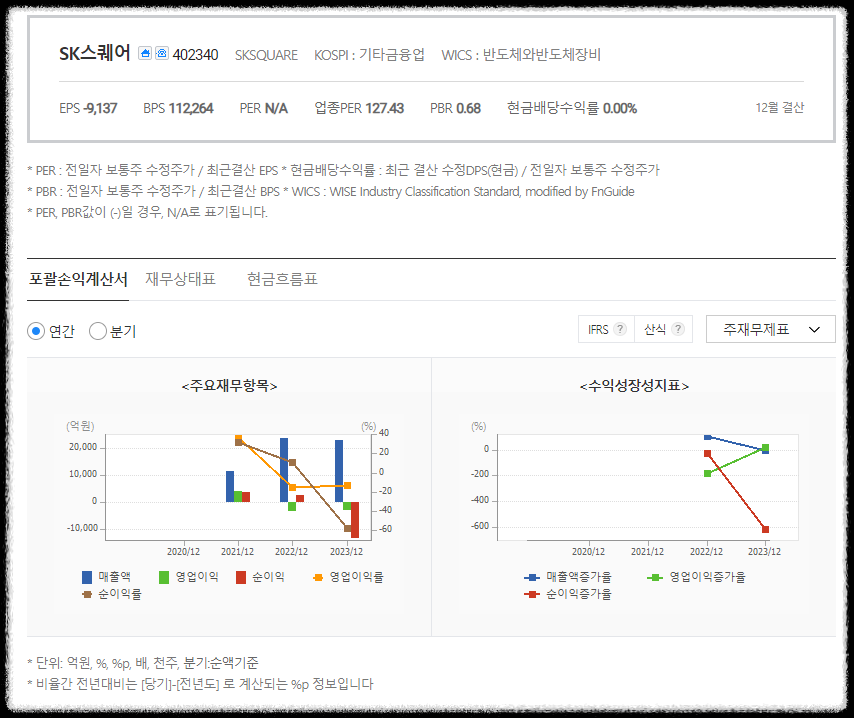Click the 2020/12 label on the right chart
The width and height of the screenshot is (854, 718).
tap(588, 551)
